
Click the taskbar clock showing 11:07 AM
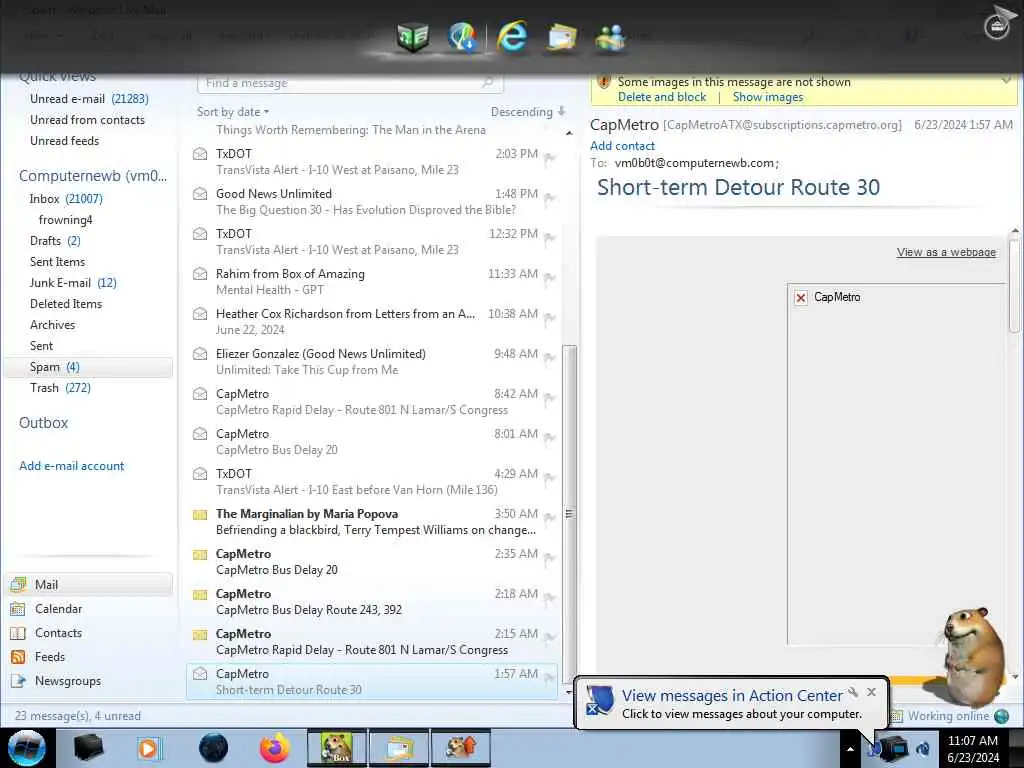point(972,748)
